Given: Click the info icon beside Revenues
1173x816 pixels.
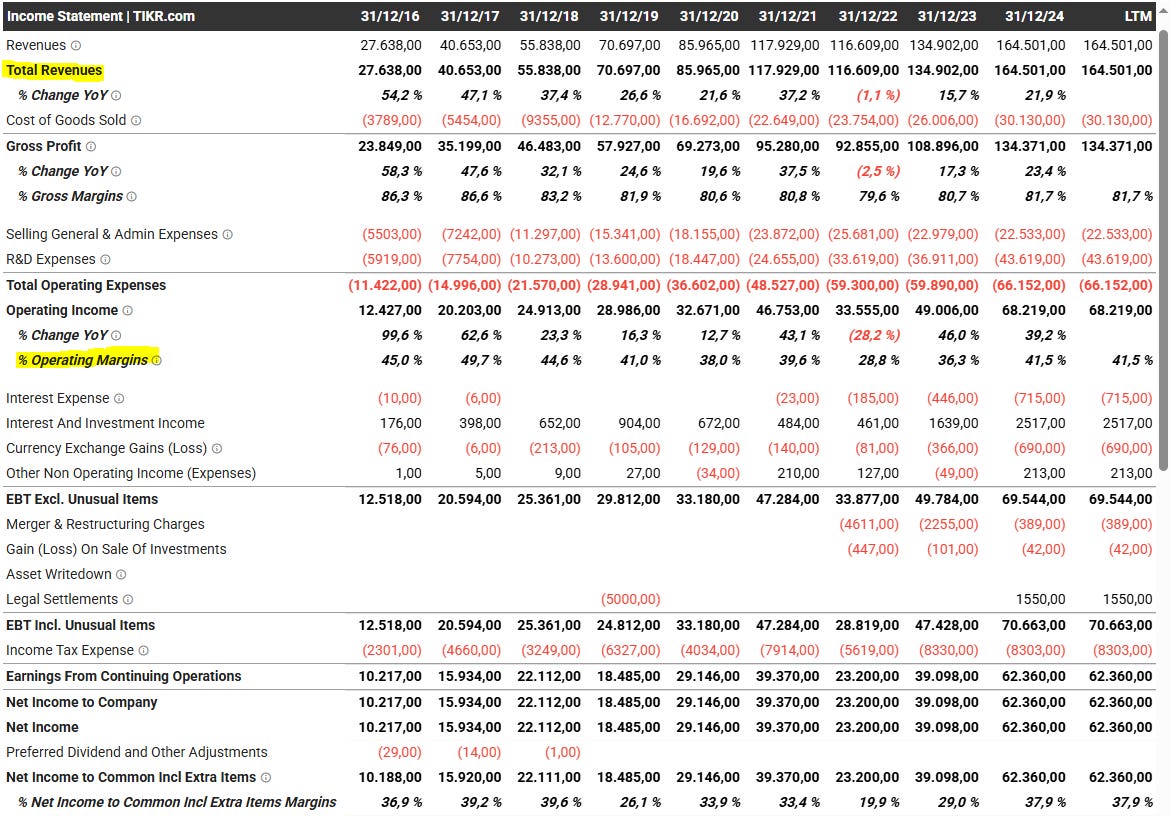Looking at the screenshot, I should (76, 46).
